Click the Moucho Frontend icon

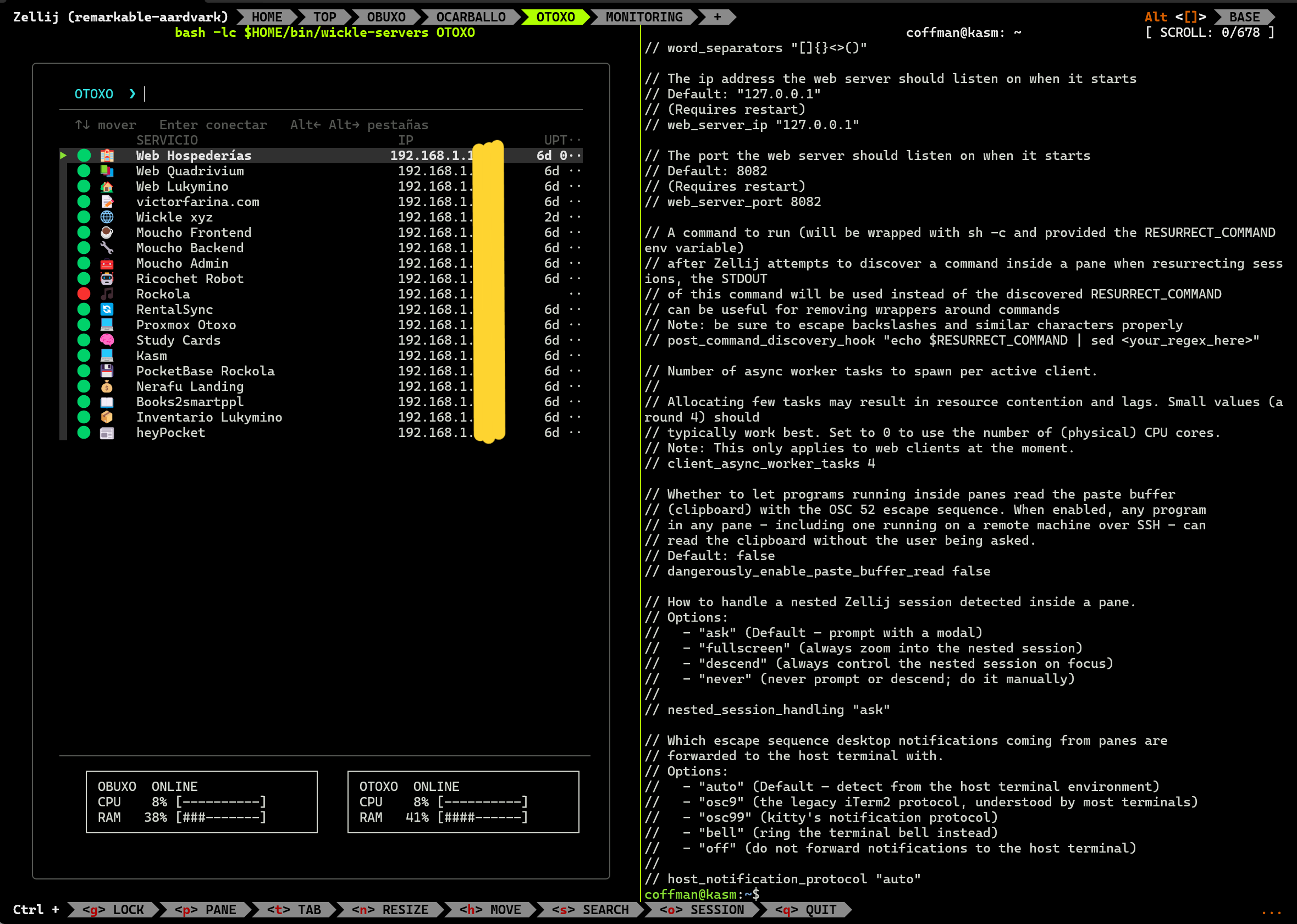(107, 232)
